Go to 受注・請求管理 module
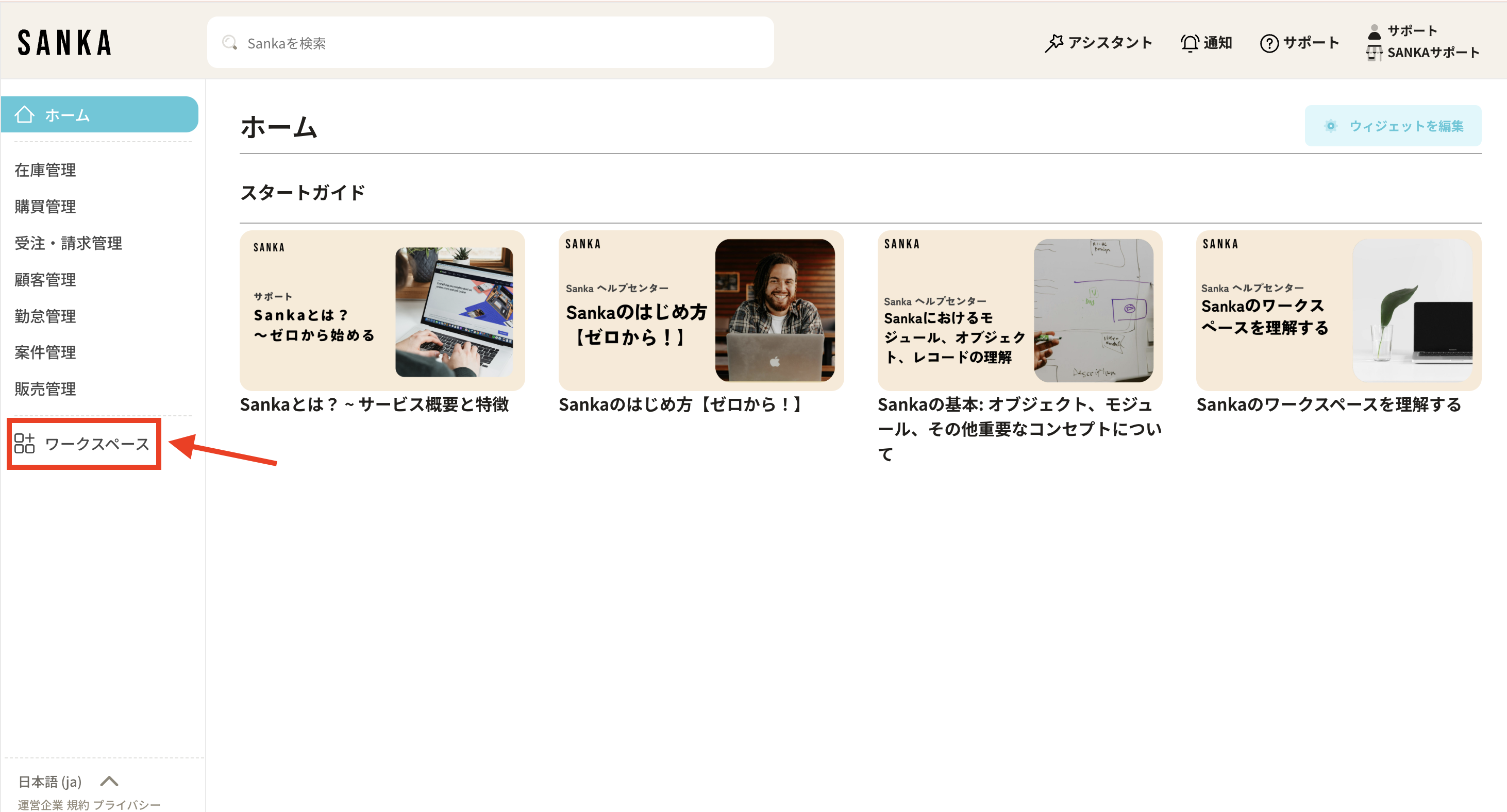Image resolution: width=1507 pixels, height=812 pixels. click(x=69, y=243)
